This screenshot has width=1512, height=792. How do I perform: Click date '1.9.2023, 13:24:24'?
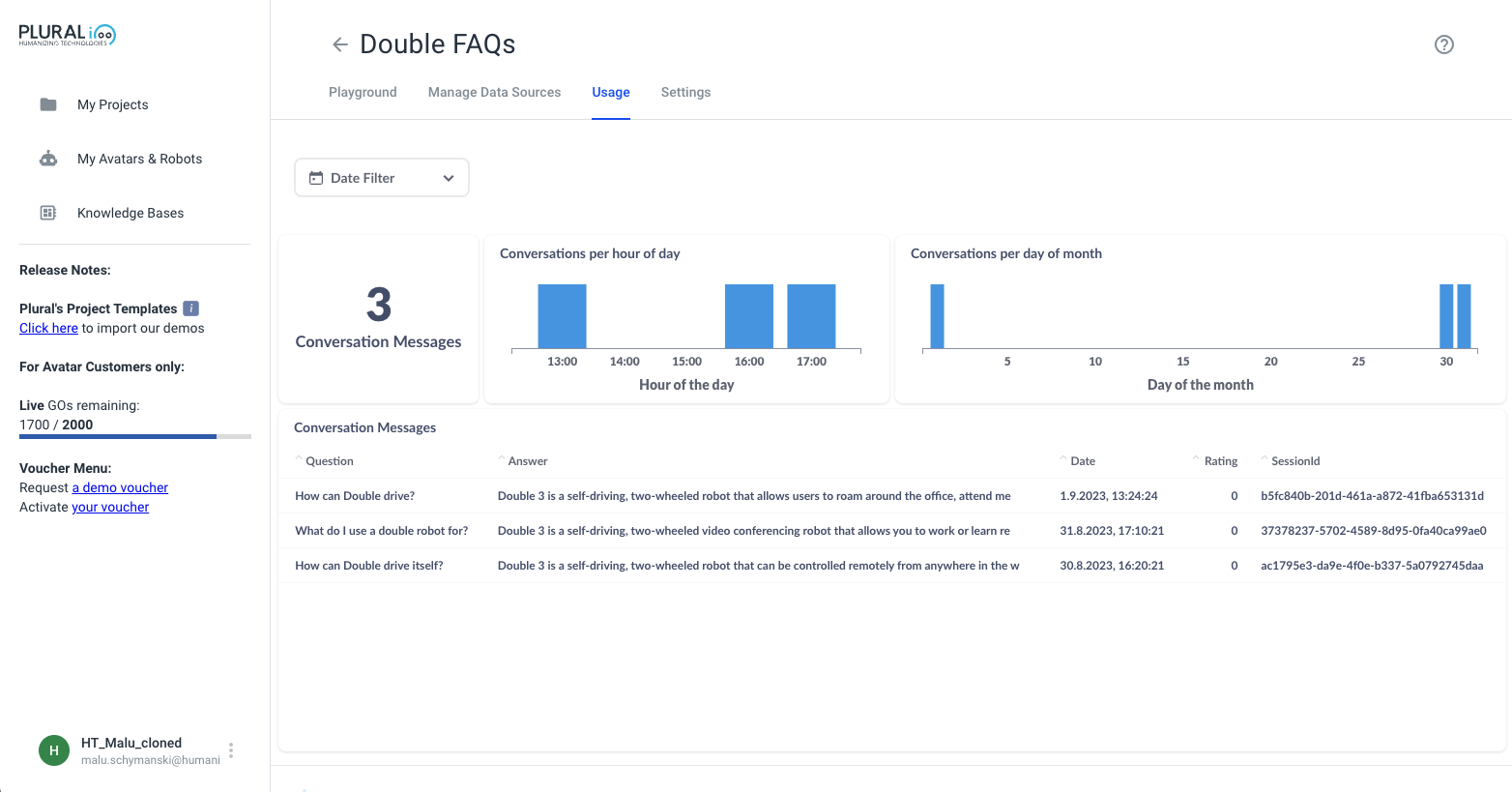click(1109, 496)
